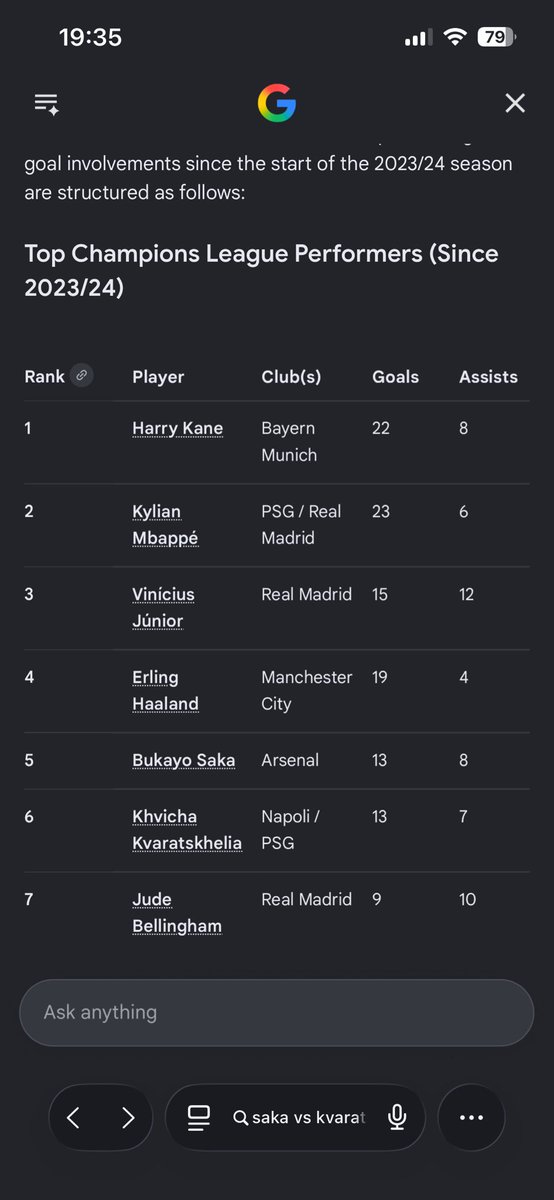Open the Vinícius Júnior link
The width and height of the screenshot is (554, 1200).
point(164,608)
